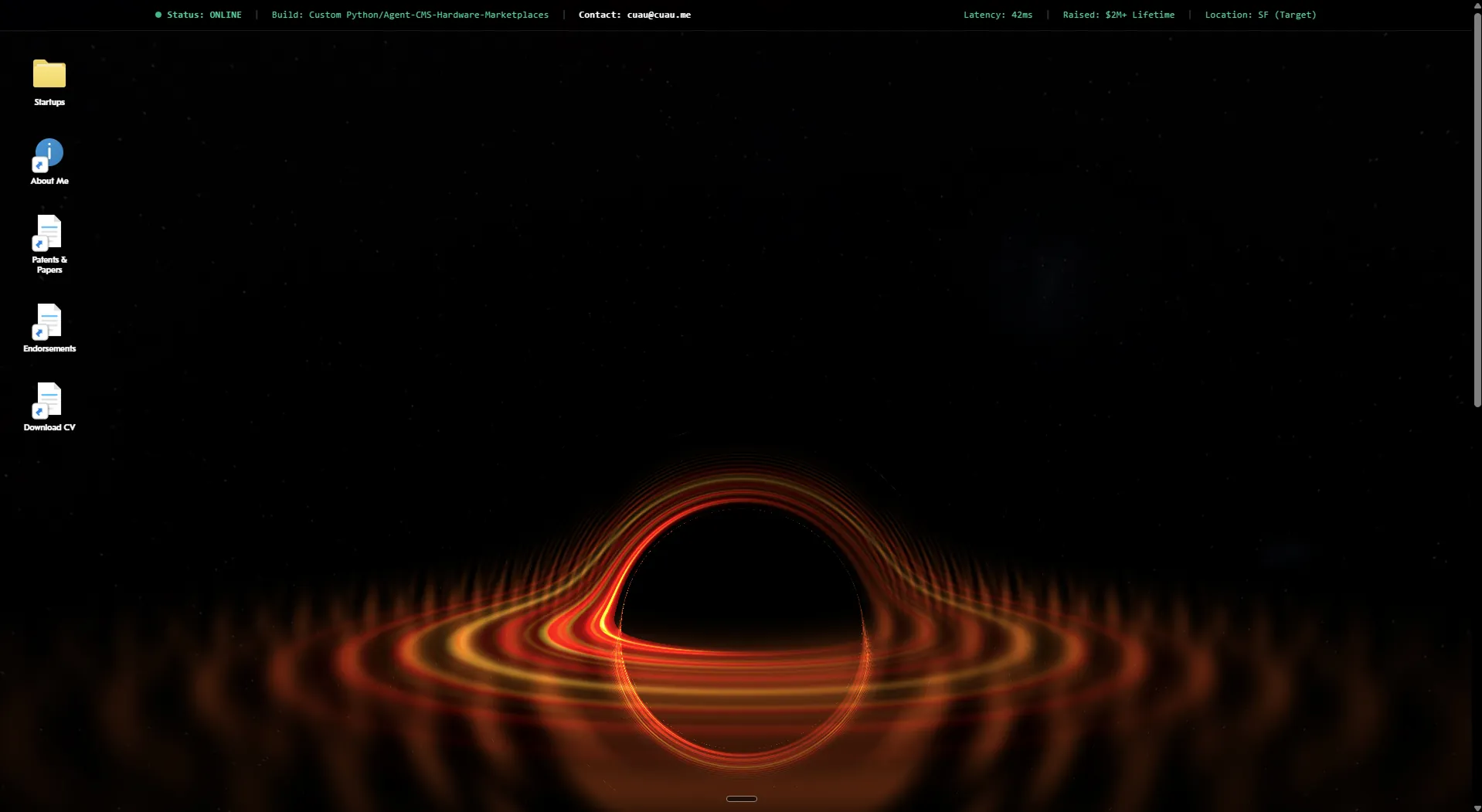
Task: Click the Raised: $2M+ Lifetime stat
Action: 1118,14
